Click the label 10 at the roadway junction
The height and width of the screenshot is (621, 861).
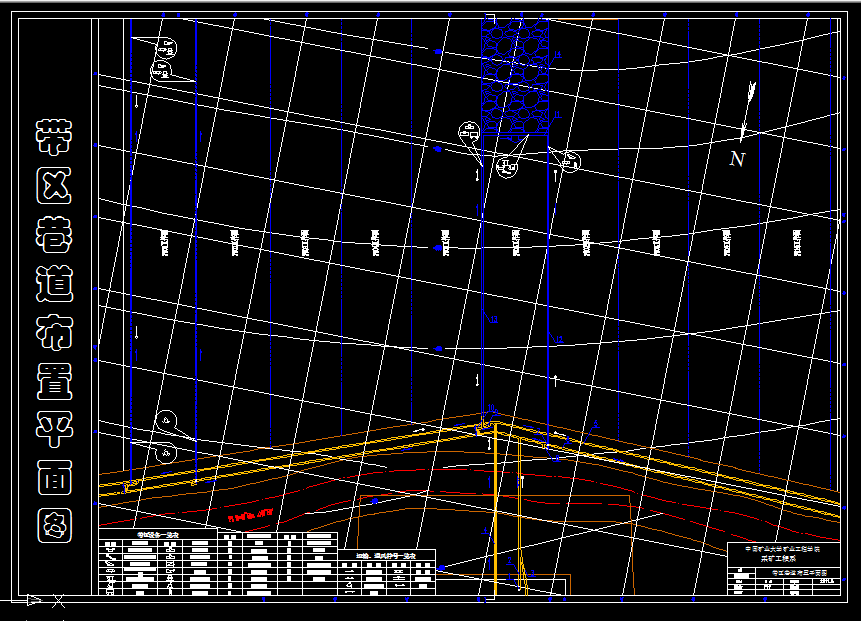(491, 408)
